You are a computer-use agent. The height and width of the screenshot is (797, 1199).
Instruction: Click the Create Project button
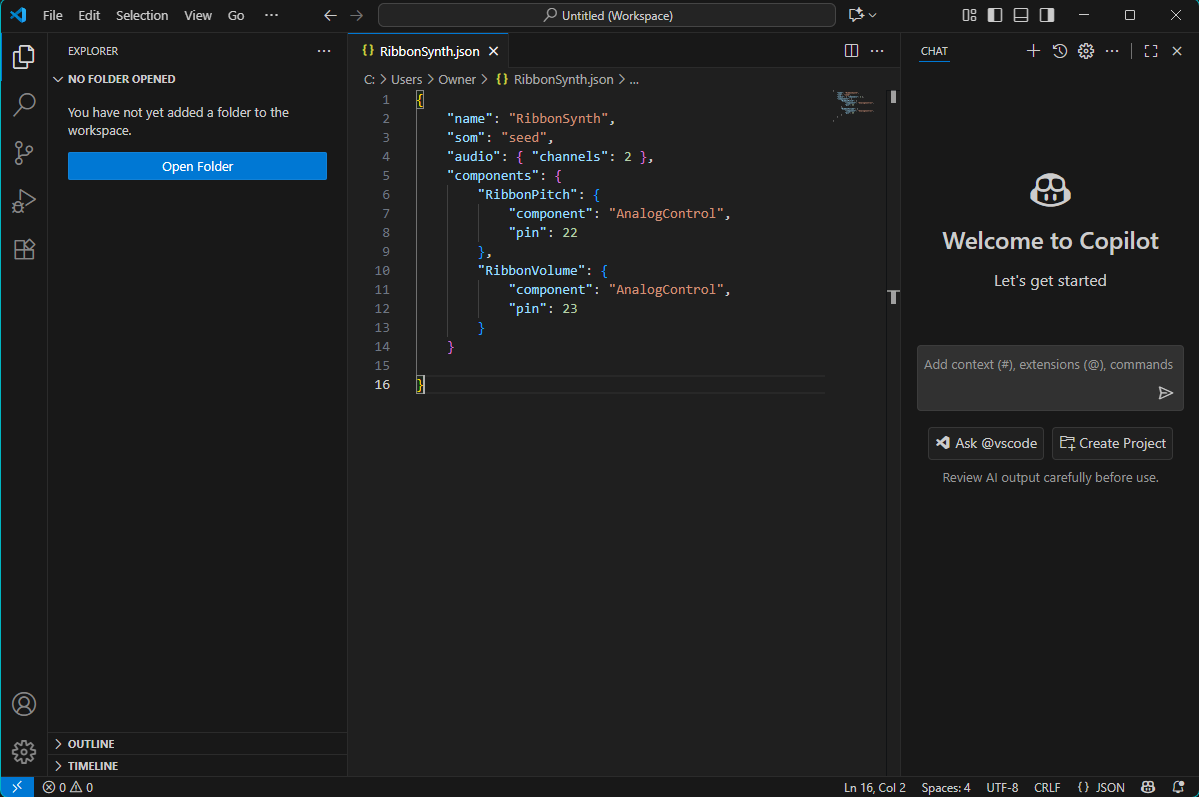click(1112, 443)
